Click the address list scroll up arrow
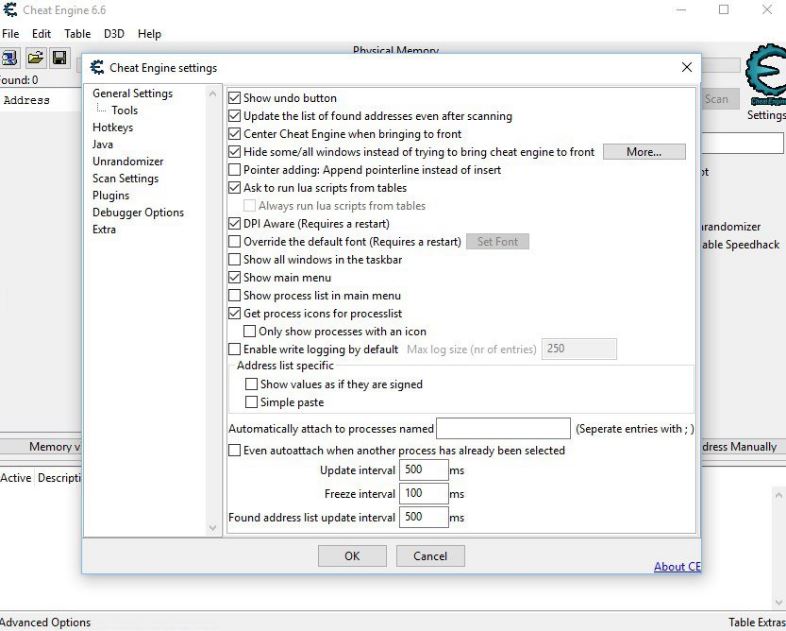 coord(778,495)
